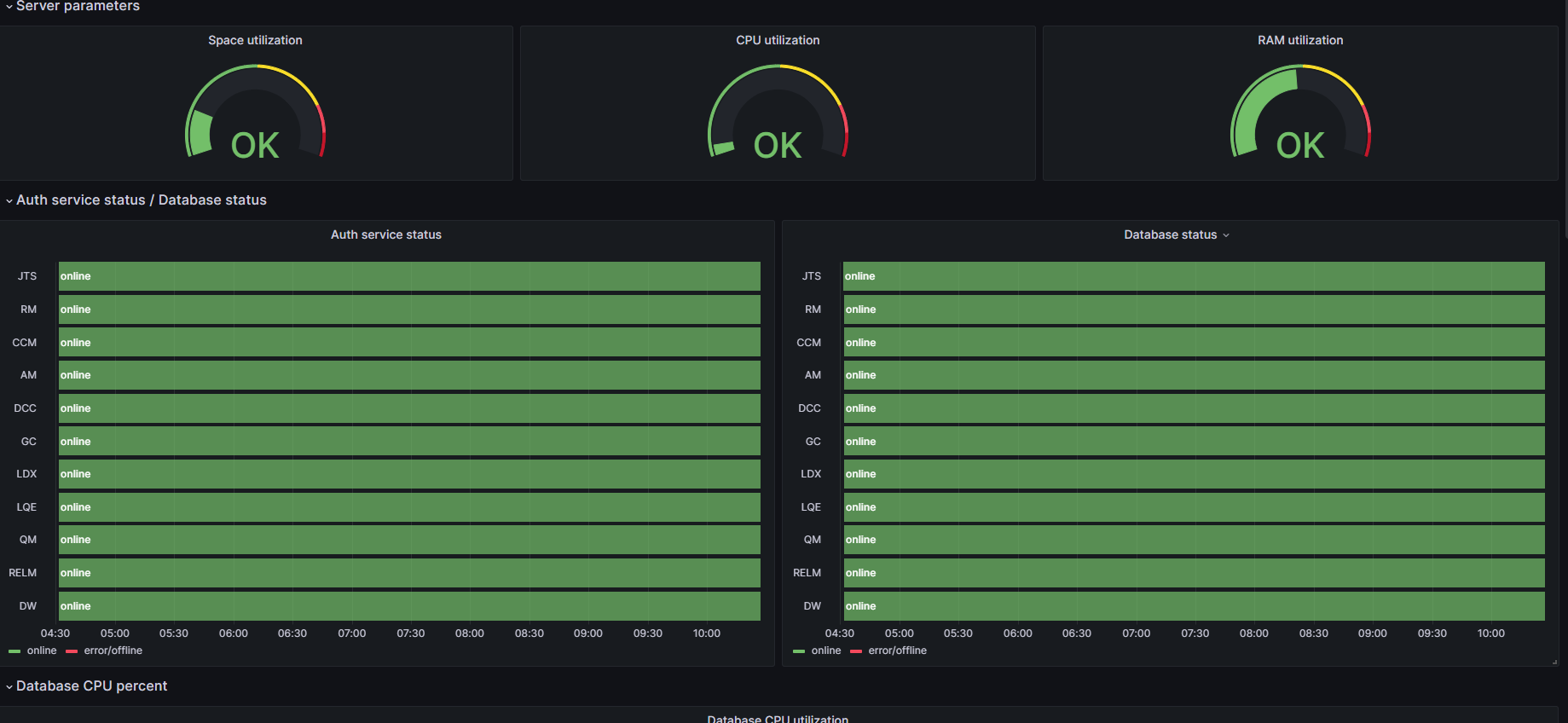This screenshot has height=723, width=1568.
Task: Click the 10:00 tick on Auth service time axis
Action: [x=707, y=633]
